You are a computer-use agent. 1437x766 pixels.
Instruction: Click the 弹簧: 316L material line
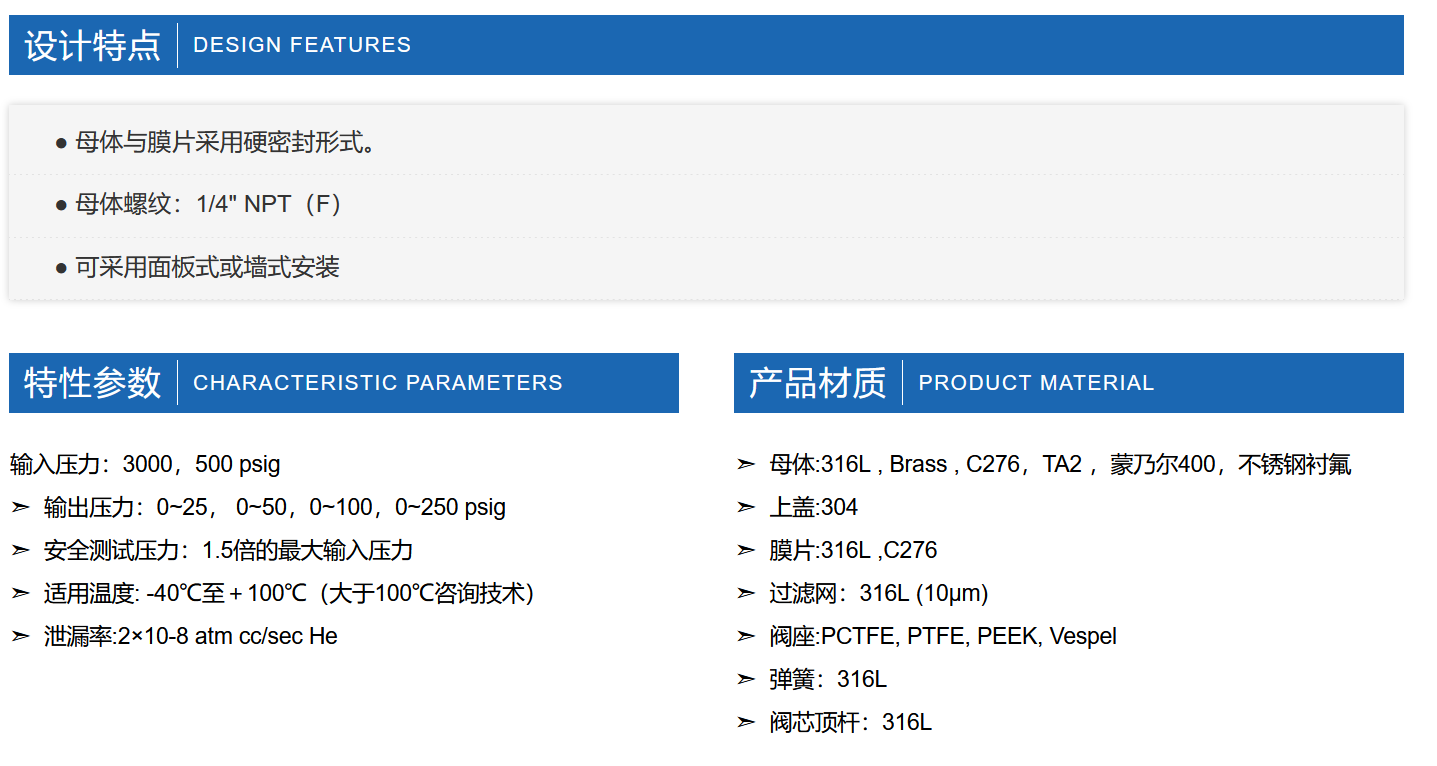tap(828, 679)
